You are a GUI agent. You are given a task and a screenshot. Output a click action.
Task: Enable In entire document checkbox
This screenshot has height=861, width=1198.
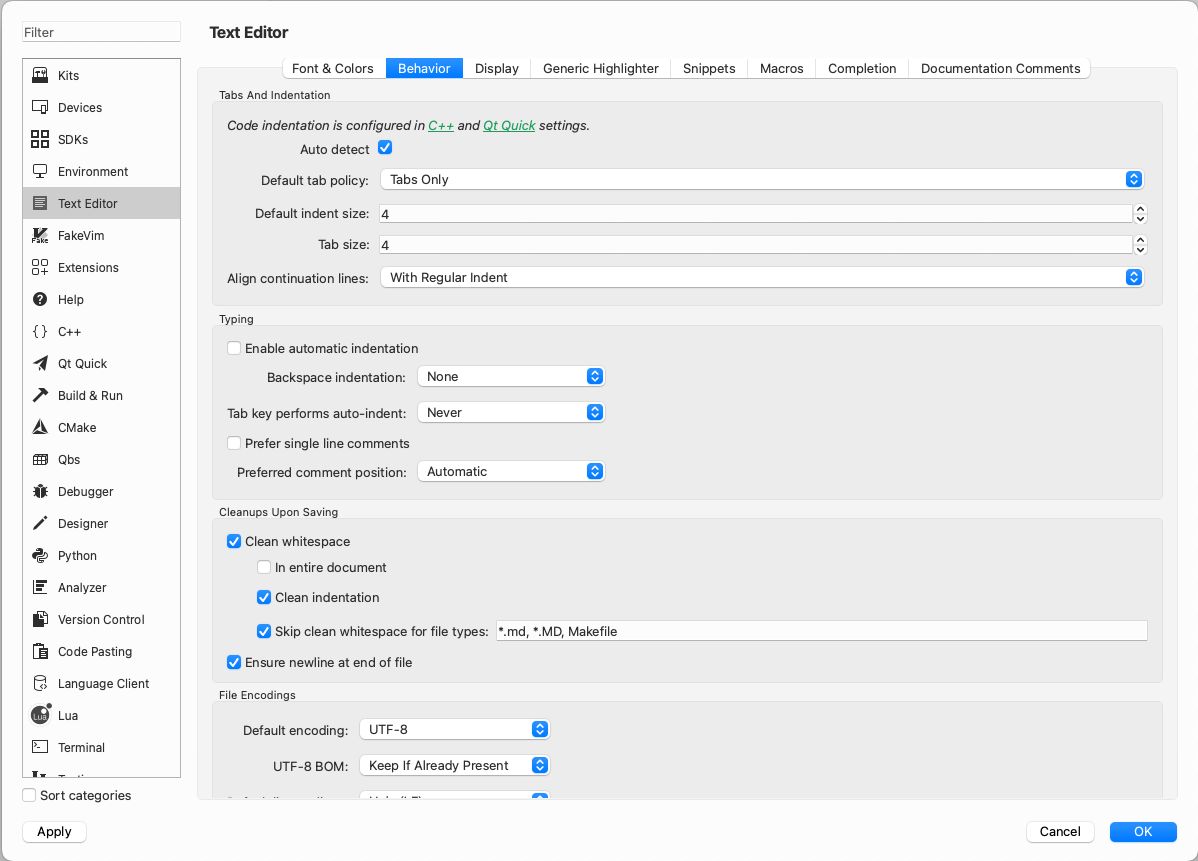(x=264, y=568)
